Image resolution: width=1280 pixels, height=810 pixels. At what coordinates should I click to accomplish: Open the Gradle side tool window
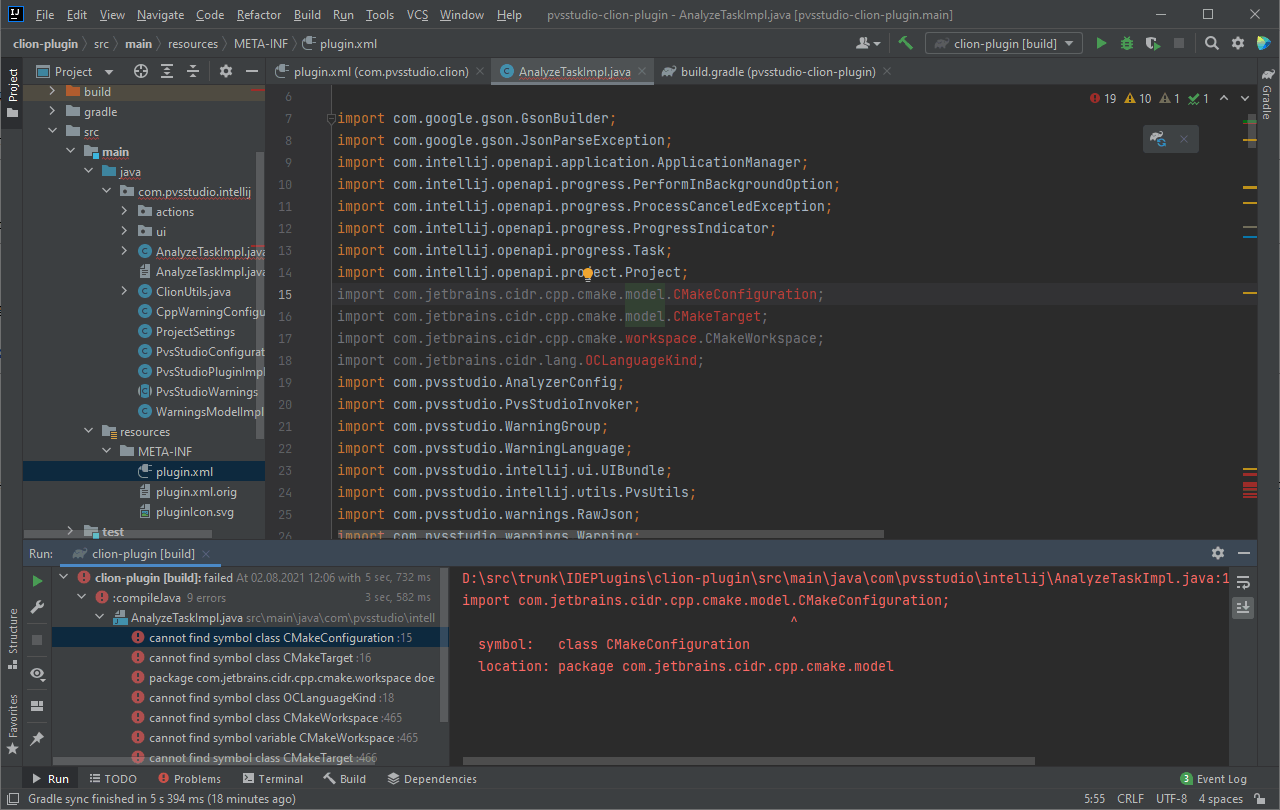pyautogui.click(x=1267, y=95)
